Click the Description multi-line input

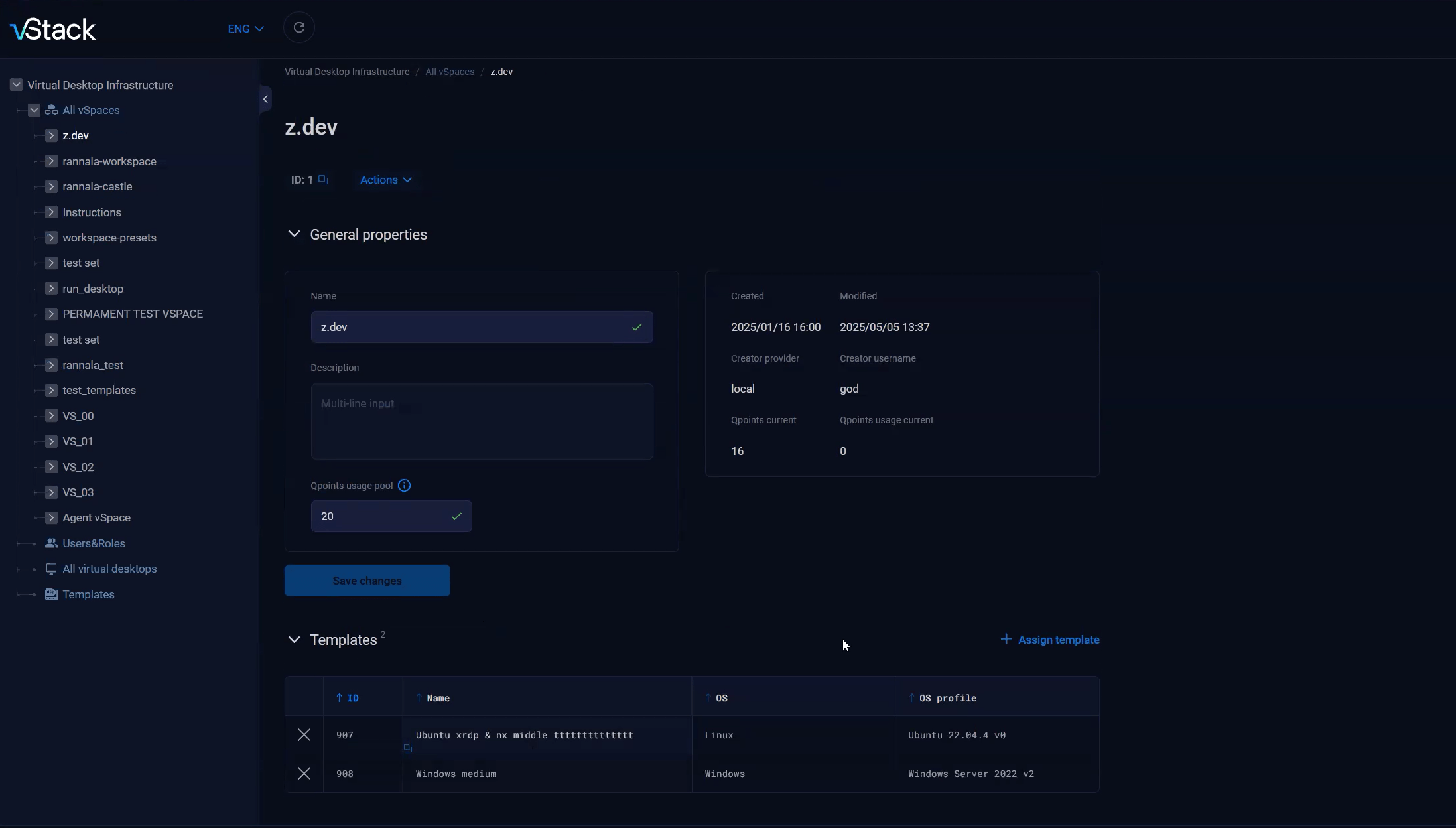tap(482, 422)
